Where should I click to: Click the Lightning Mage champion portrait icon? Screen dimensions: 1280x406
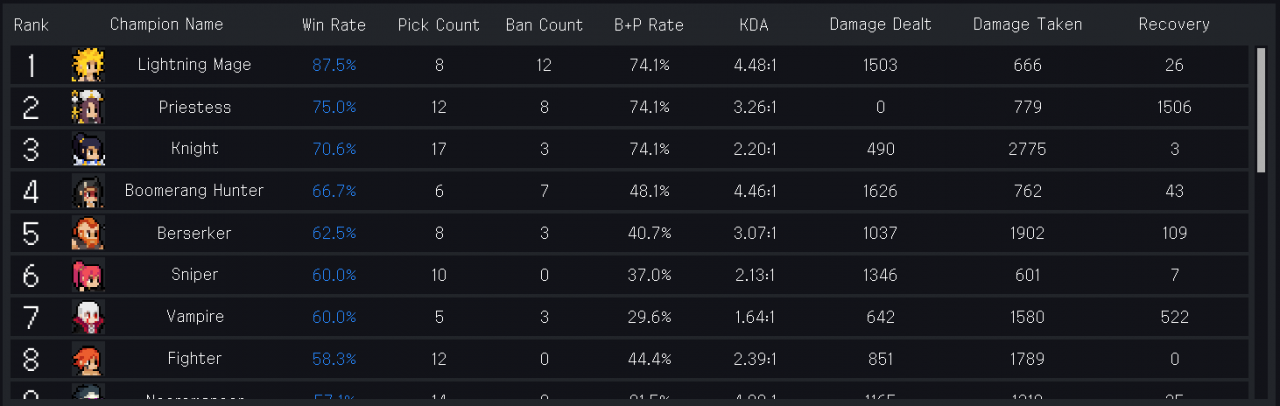pyautogui.click(x=88, y=65)
